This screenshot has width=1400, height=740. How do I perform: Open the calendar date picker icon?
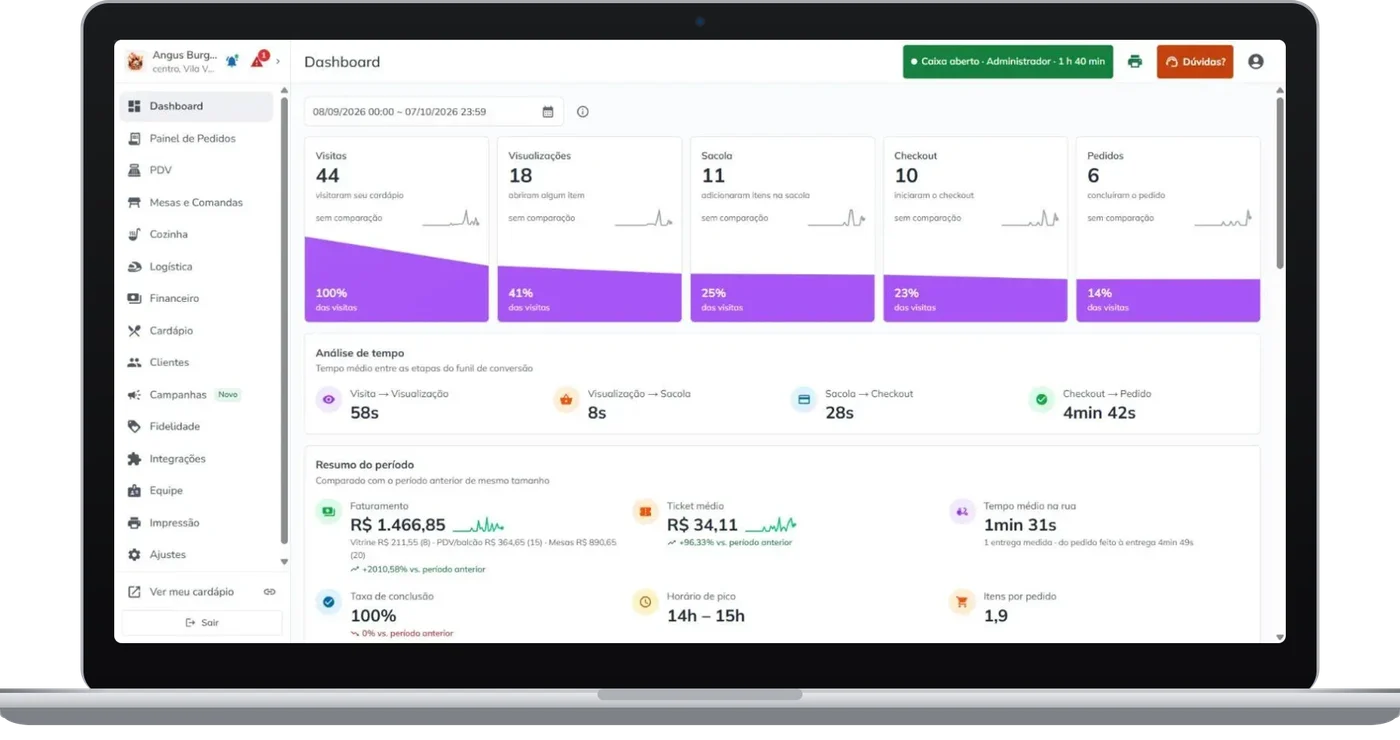(548, 112)
